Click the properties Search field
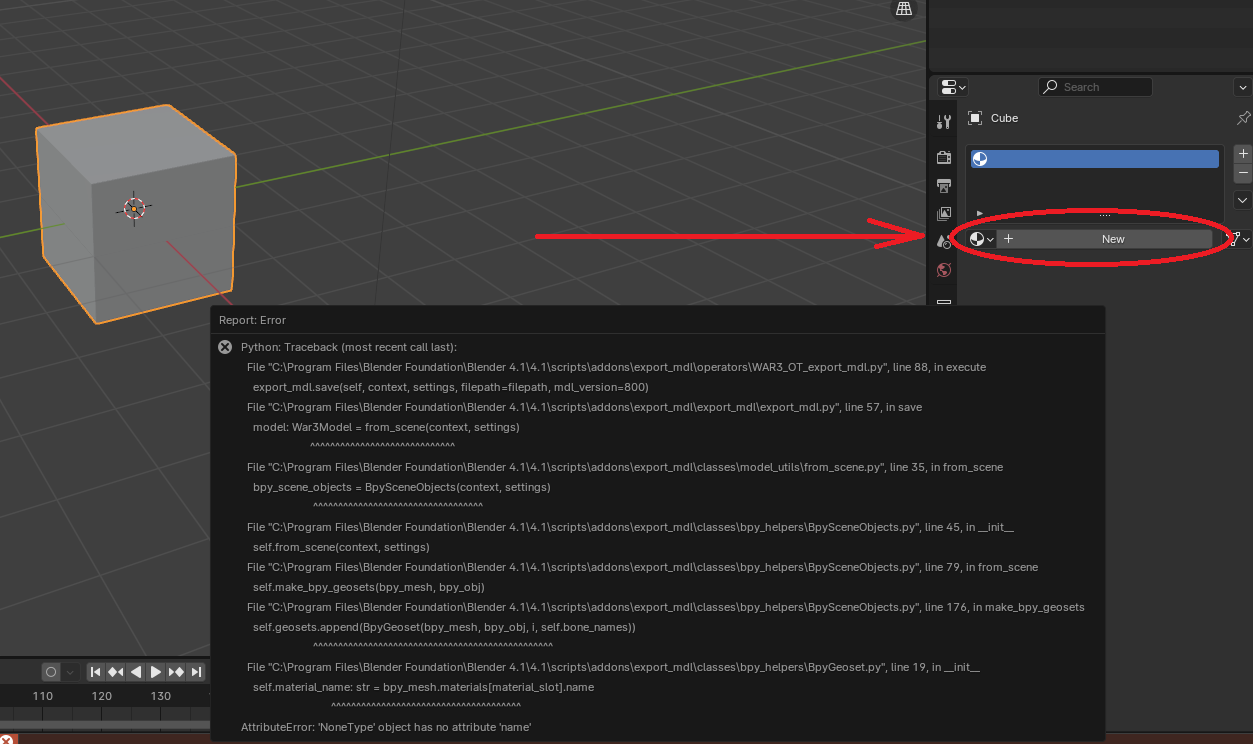Image resolution: width=1253 pixels, height=744 pixels. (1095, 87)
